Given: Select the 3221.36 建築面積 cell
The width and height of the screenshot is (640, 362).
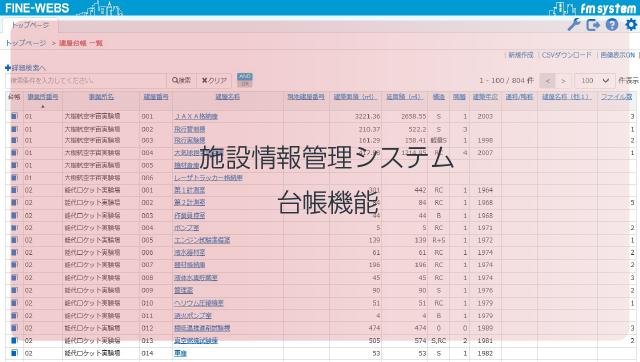Looking at the screenshot, I should 367,116.
